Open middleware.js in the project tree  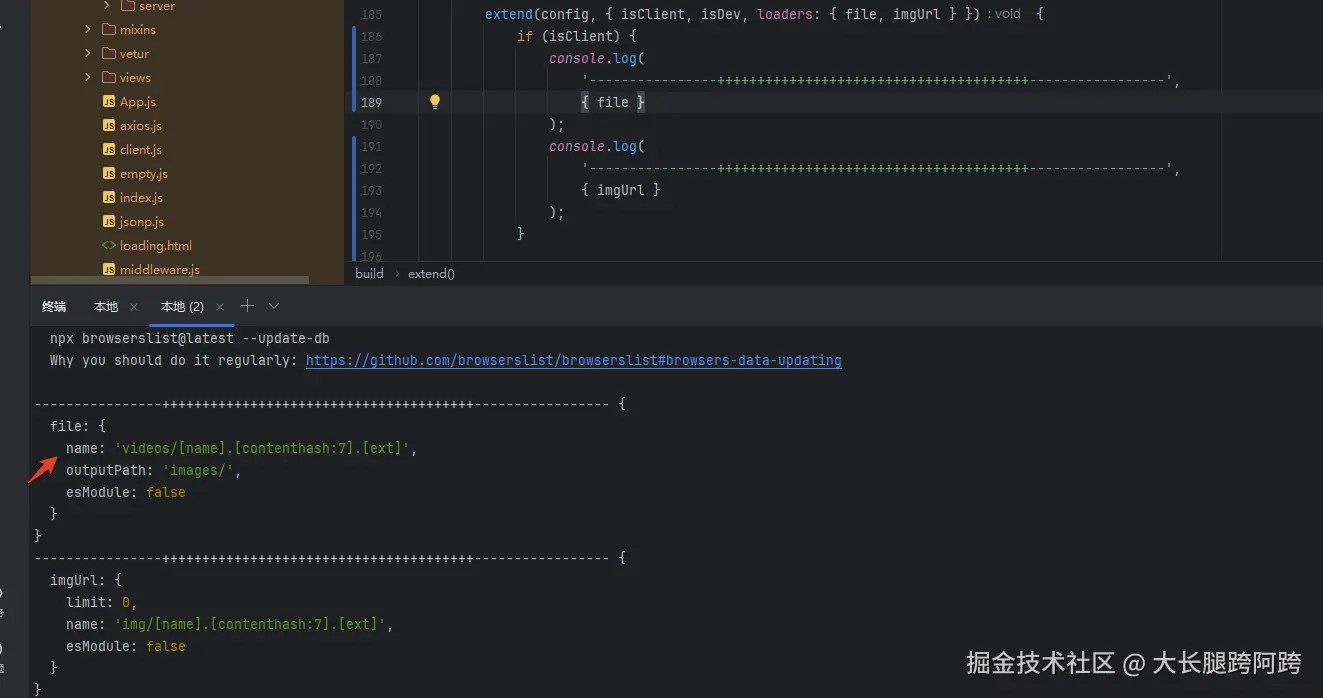pyautogui.click(x=160, y=270)
